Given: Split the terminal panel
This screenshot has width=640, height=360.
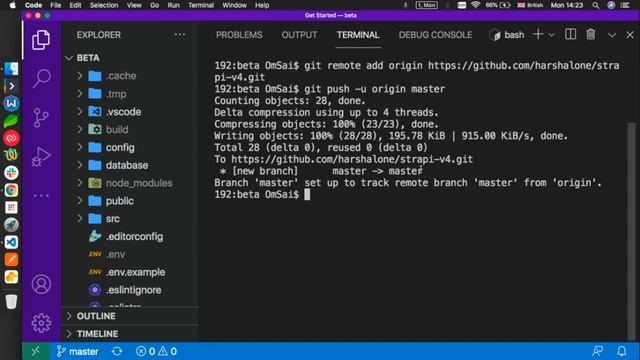Looking at the screenshot, I should (570, 35).
